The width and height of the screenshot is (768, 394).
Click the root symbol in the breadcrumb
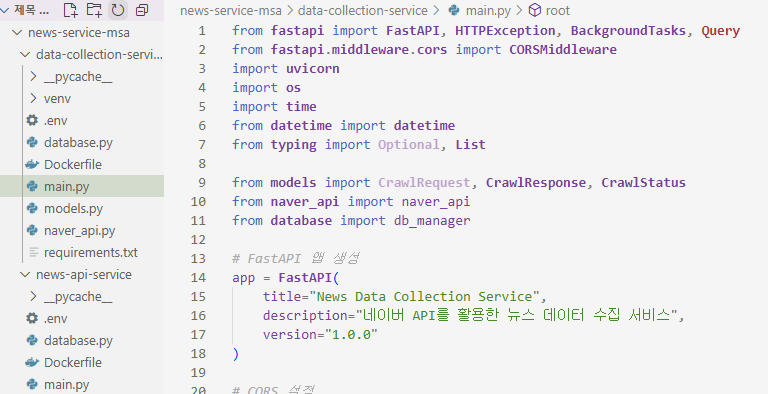point(557,10)
